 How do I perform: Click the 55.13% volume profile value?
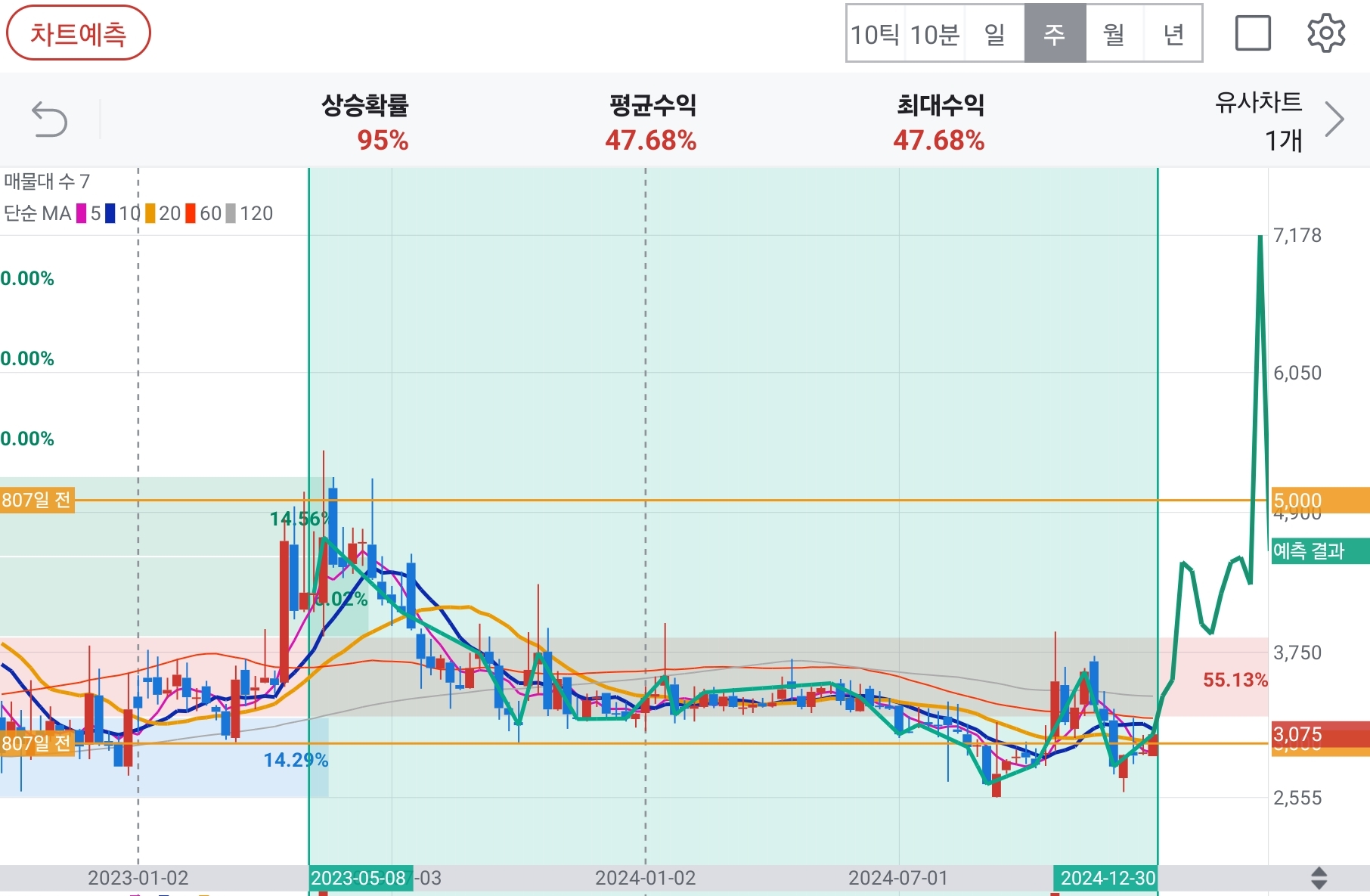click(x=1235, y=680)
